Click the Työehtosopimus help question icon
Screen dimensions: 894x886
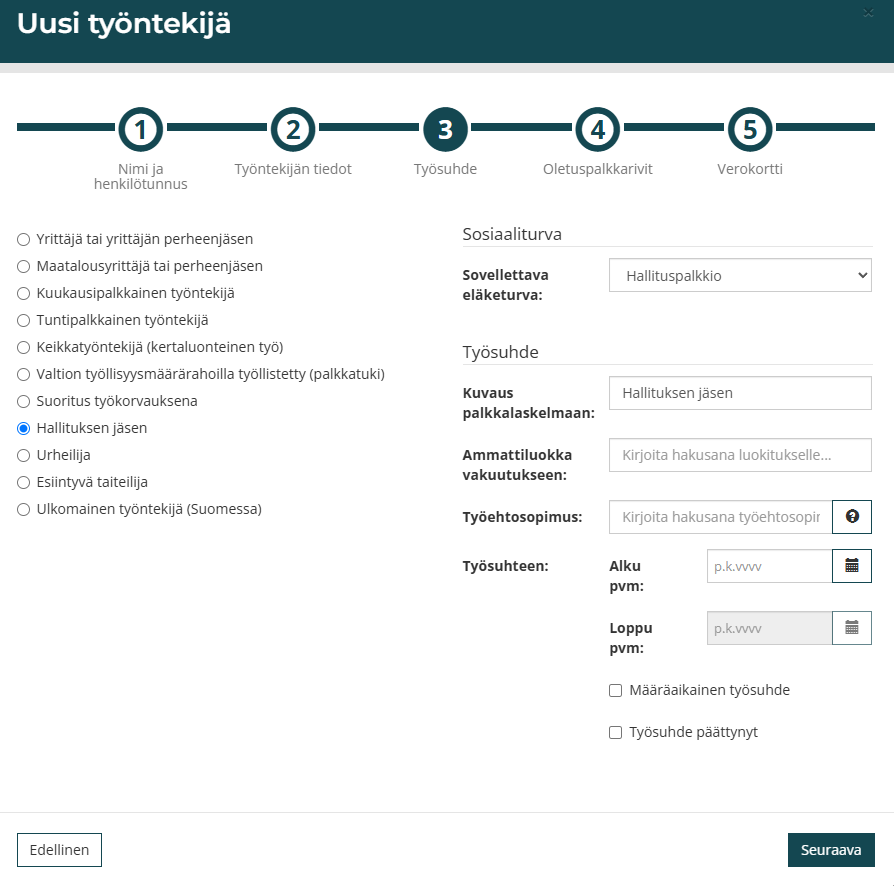[852, 517]
